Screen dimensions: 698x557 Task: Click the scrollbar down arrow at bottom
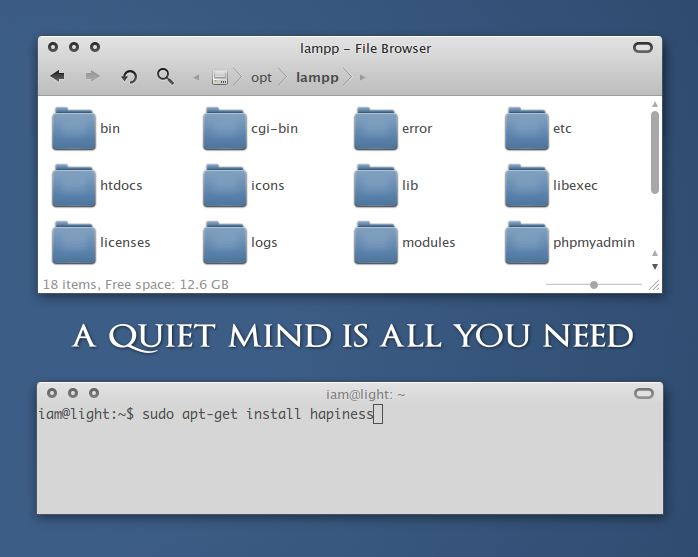655,266
